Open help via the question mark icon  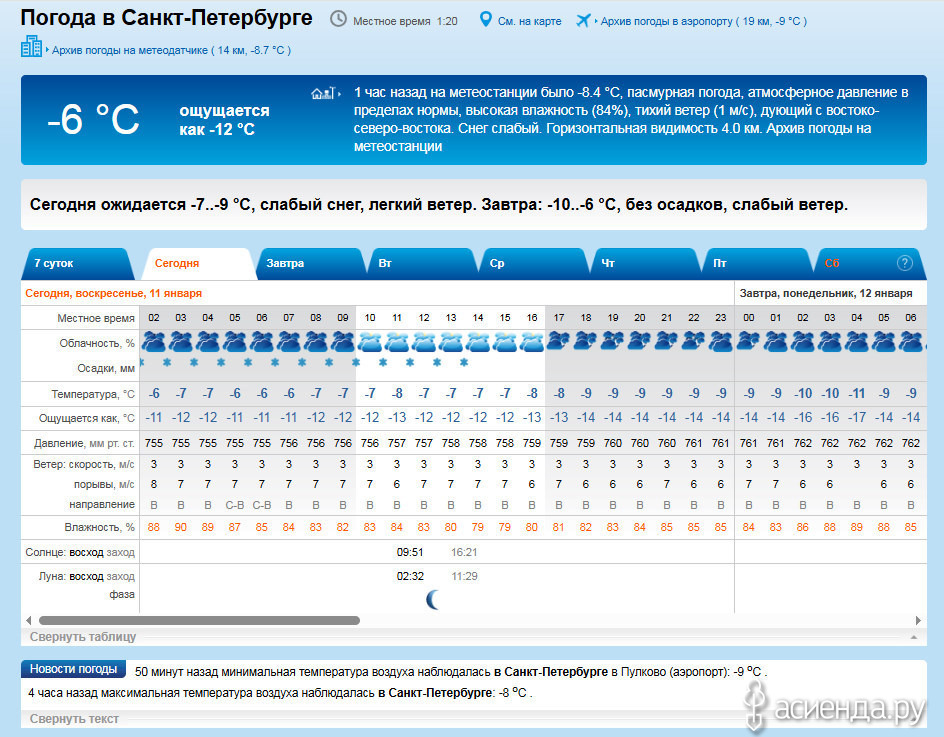tap(905, 263)
